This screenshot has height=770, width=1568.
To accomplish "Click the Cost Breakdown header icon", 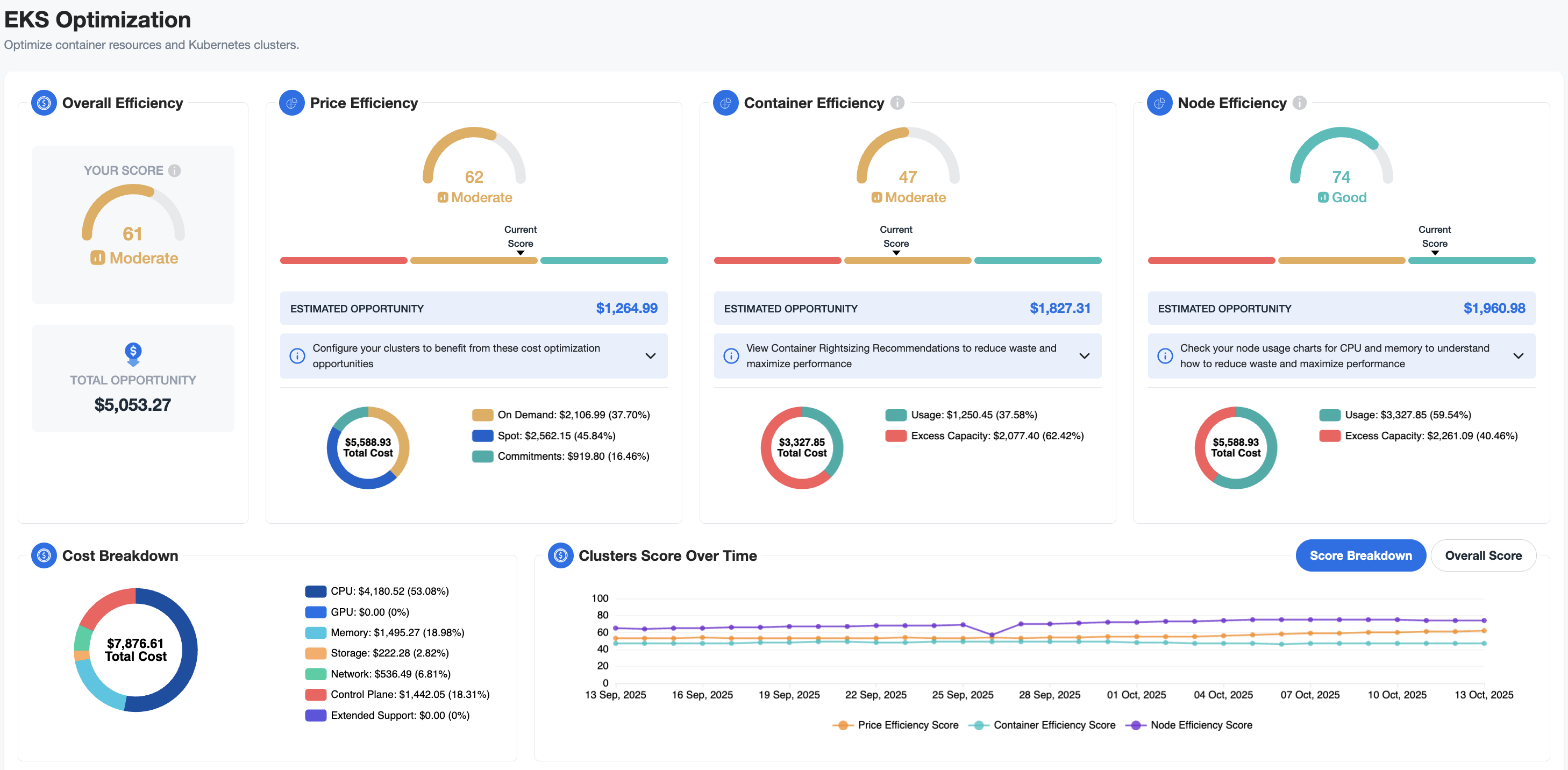I will pyautogui.click(x=44, y=555).
